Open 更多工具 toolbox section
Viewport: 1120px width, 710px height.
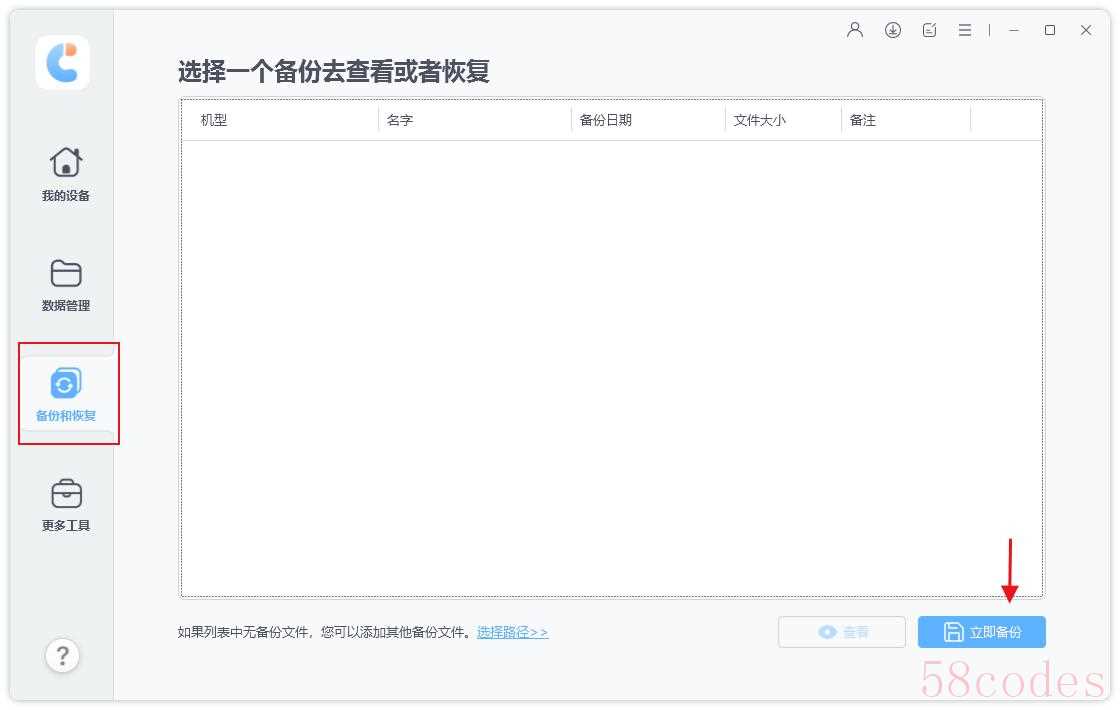pos(66,505)
